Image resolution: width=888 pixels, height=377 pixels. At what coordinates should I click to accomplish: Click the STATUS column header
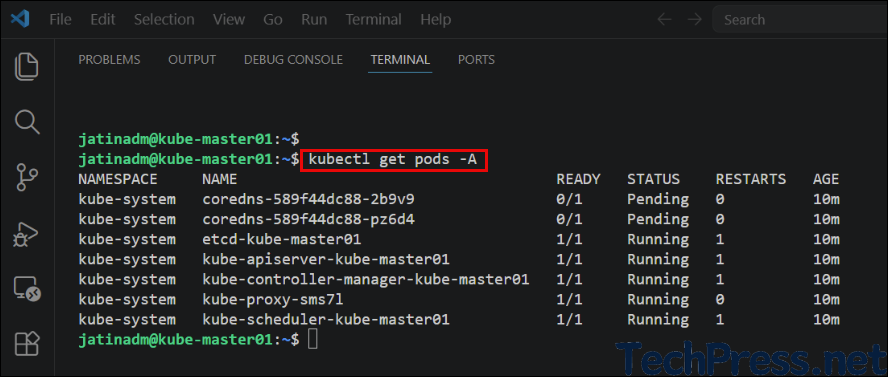653,180
